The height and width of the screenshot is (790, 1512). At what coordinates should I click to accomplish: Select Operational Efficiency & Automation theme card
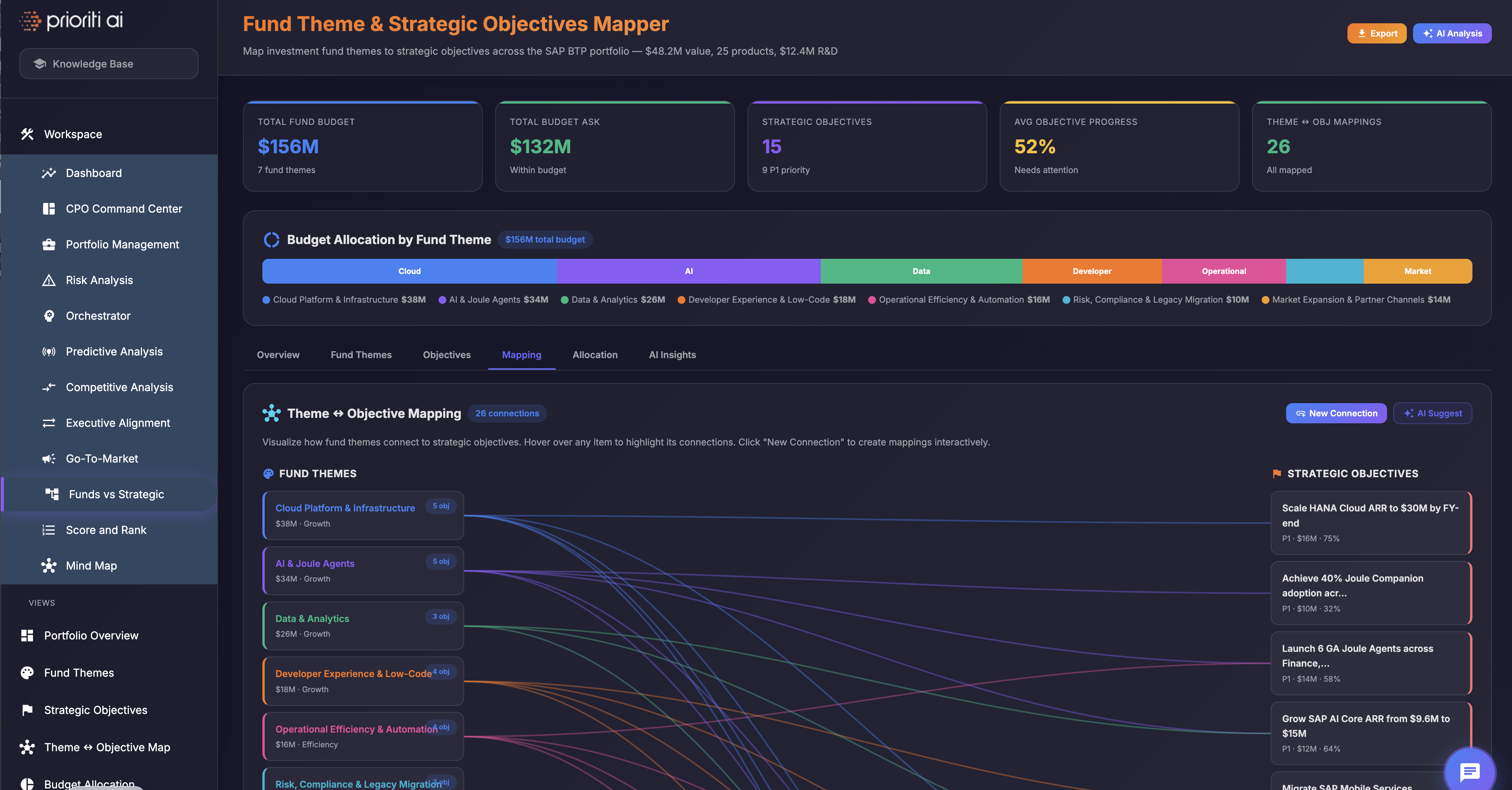363,736
